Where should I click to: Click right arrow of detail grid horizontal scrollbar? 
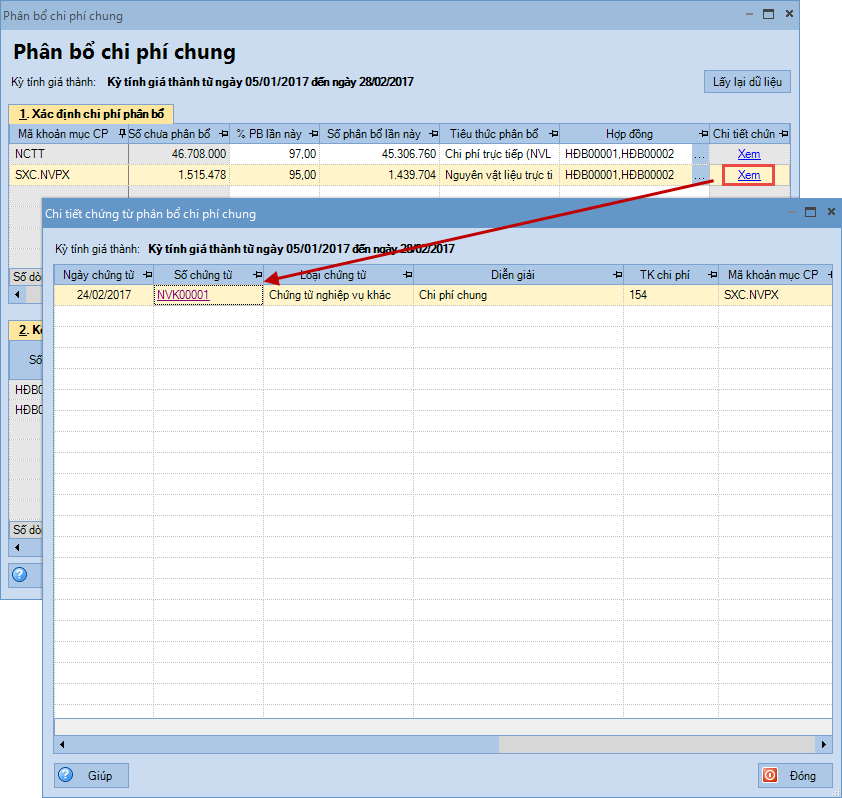(x=824, y=745)
